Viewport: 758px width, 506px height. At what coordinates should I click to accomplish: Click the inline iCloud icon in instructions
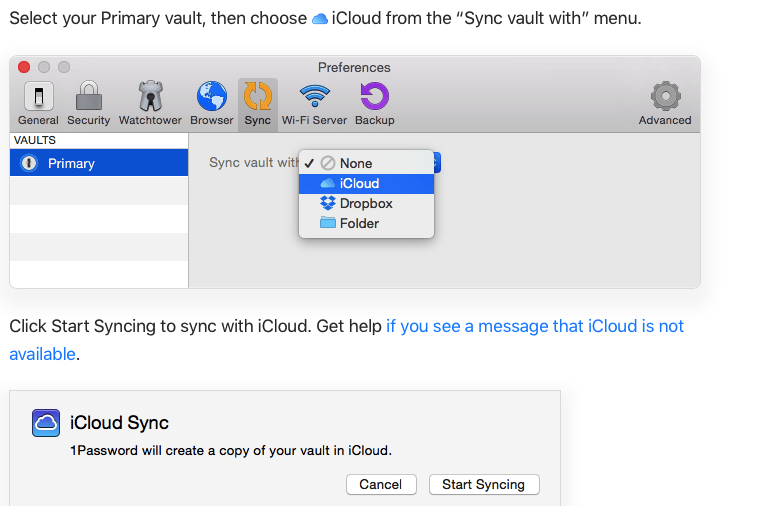point(320,19)
